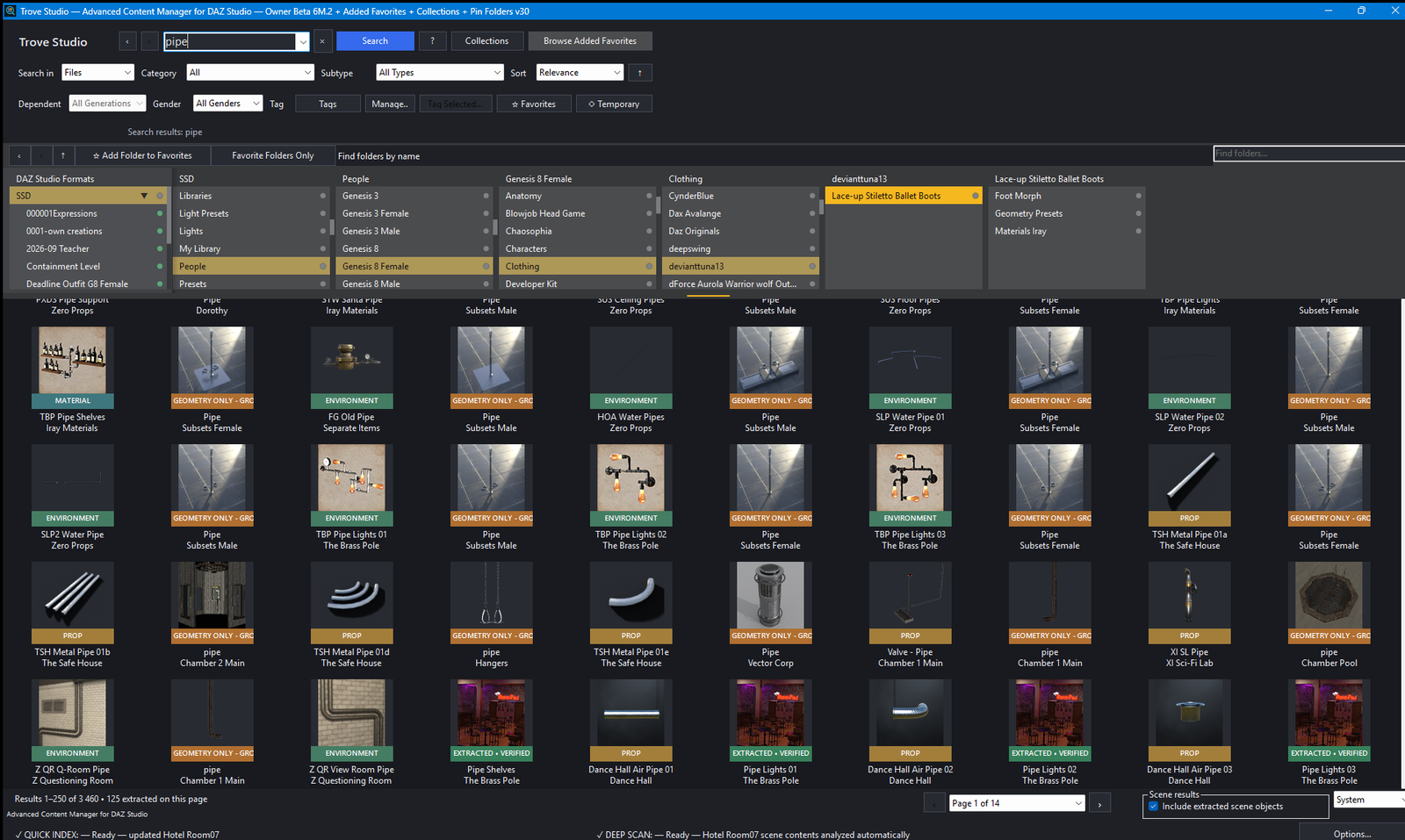Select the Daz Originals folder
This screenshot has height=840, width=1405.
pyautogui.click(x=739, y=231)
